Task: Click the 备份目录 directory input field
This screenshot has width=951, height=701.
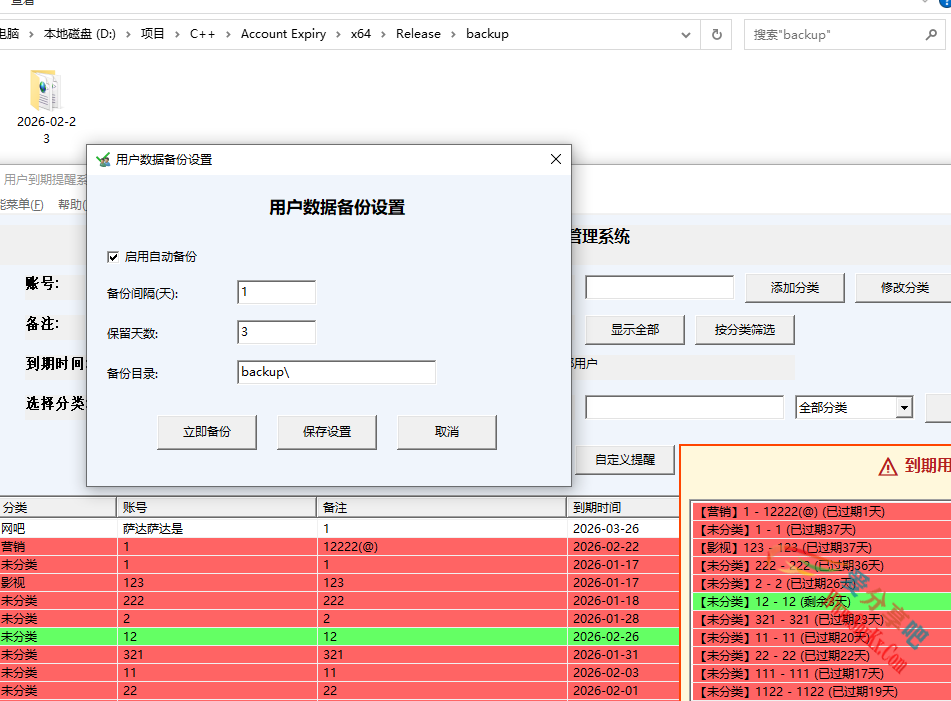Action: point(335,371)
